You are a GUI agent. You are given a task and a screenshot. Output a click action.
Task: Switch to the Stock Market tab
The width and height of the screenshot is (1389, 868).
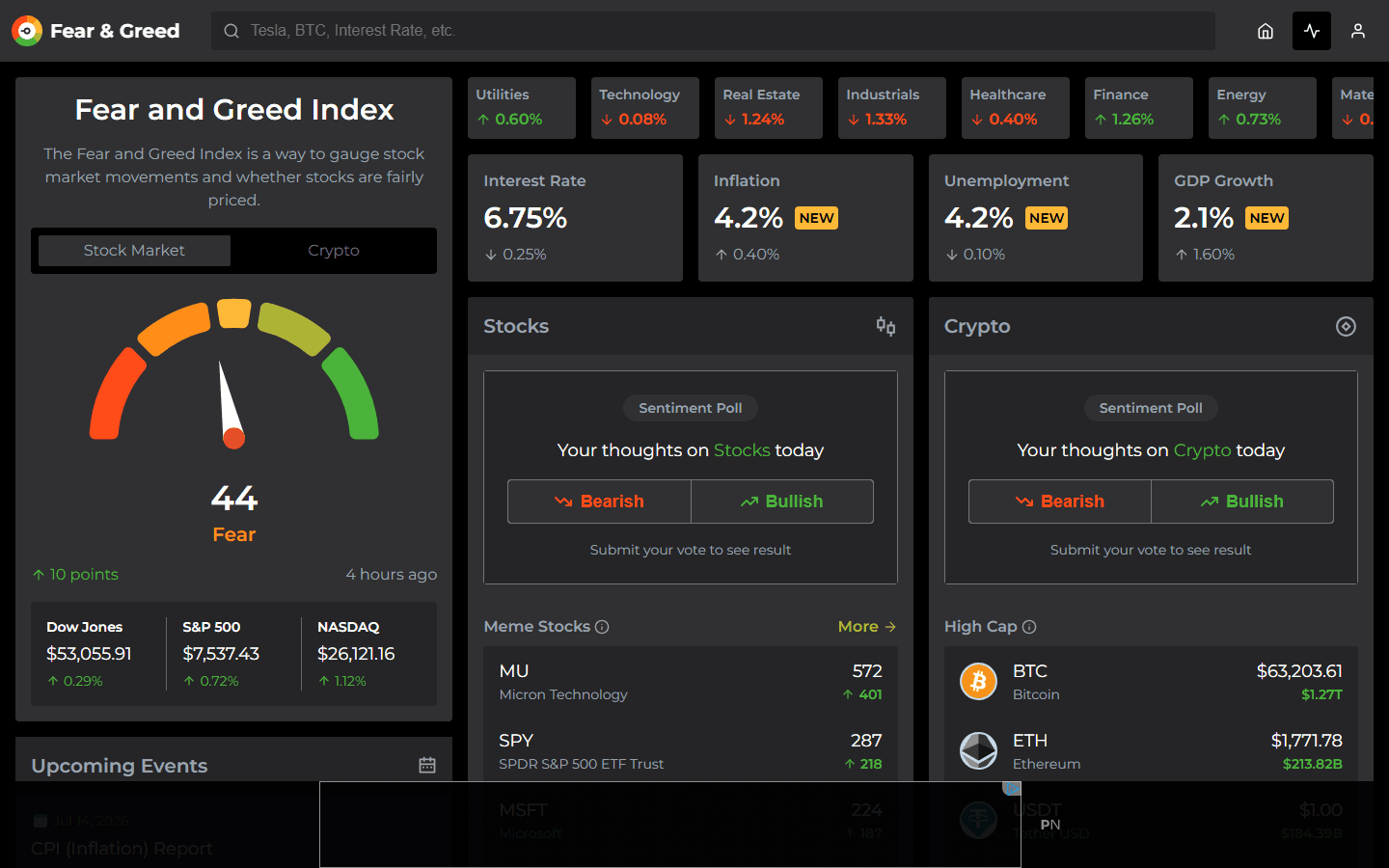point(134,251)
